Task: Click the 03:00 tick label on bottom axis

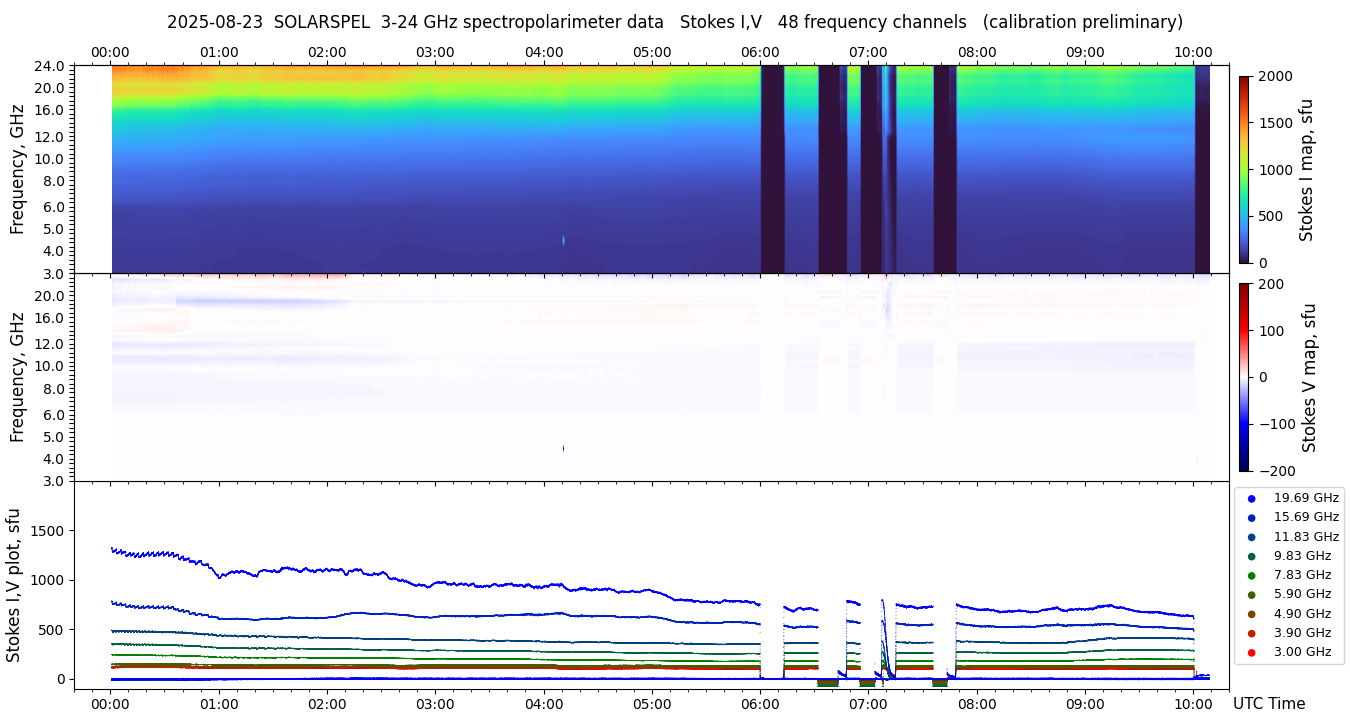Action: (x=435, y=704)
